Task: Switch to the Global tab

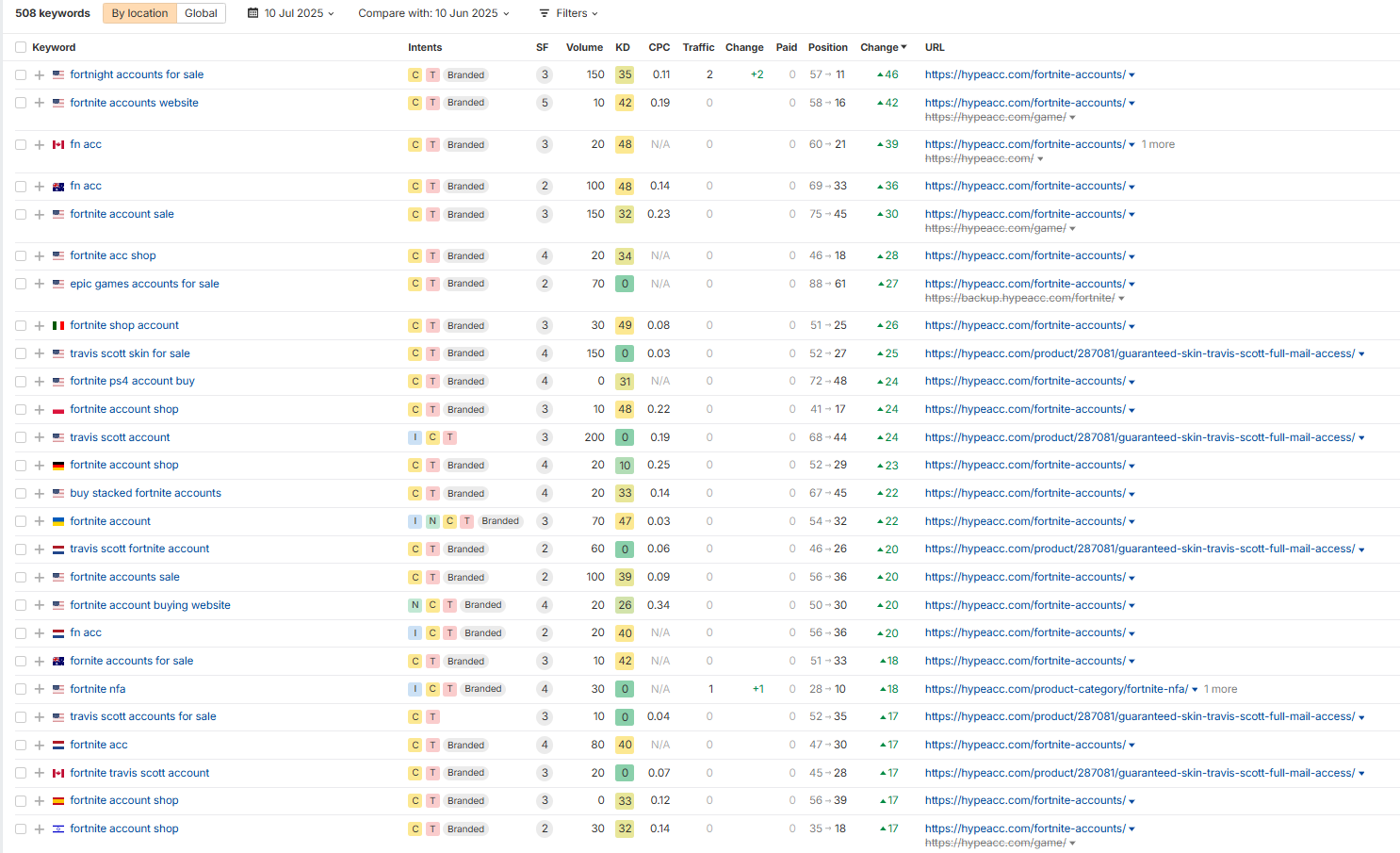Action: [x=201, y=13]
